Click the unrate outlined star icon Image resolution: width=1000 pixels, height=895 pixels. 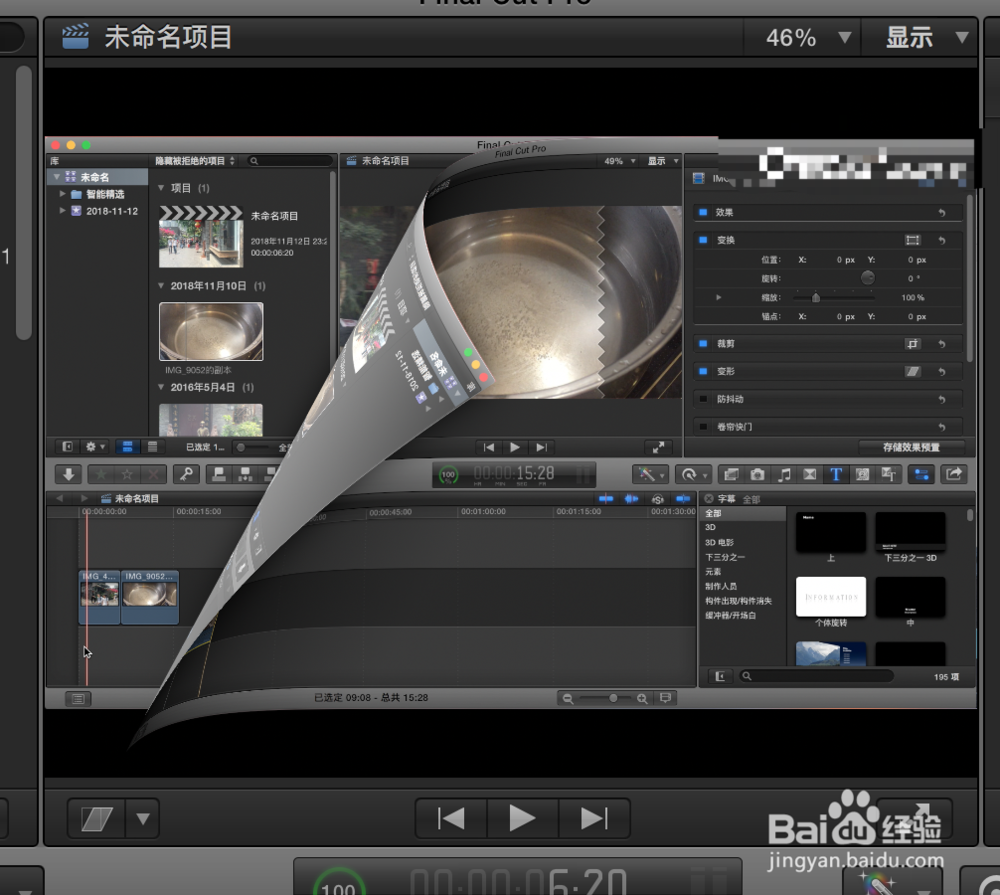pos(127,474)
